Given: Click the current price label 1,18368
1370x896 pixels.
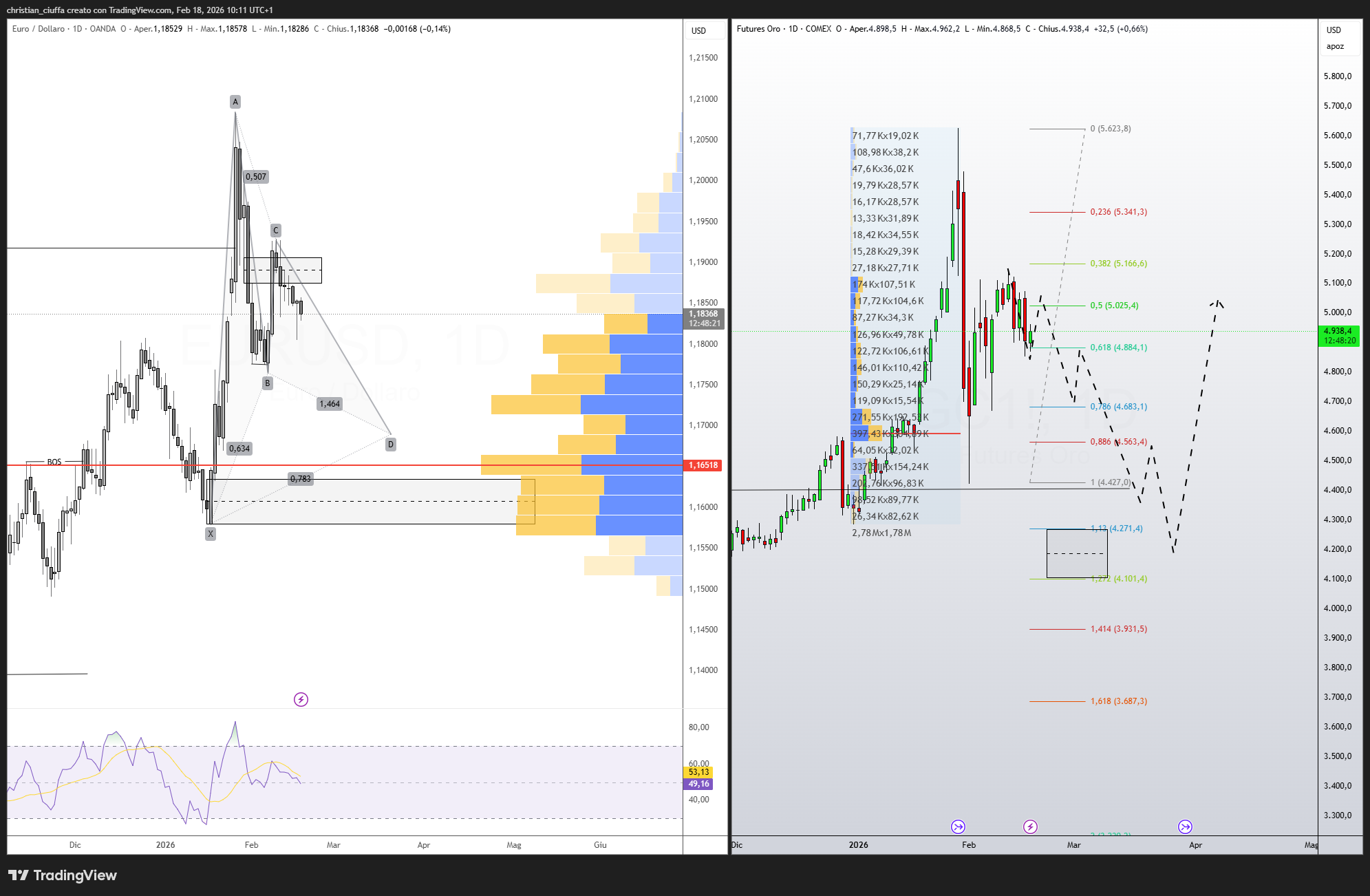Looking at the screenshot, I should [x=704, y=314].
